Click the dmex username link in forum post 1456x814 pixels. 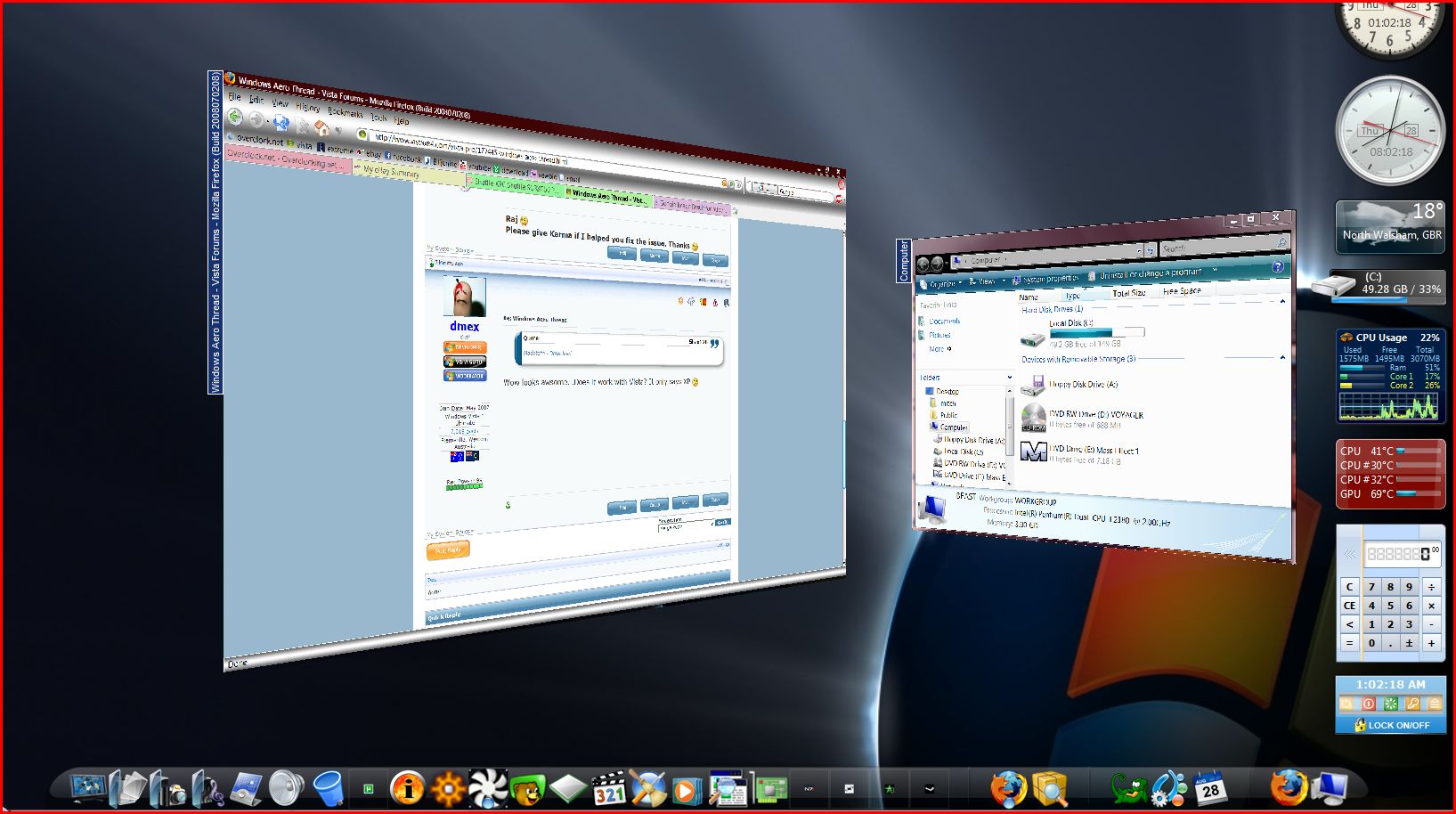(464, 326)
